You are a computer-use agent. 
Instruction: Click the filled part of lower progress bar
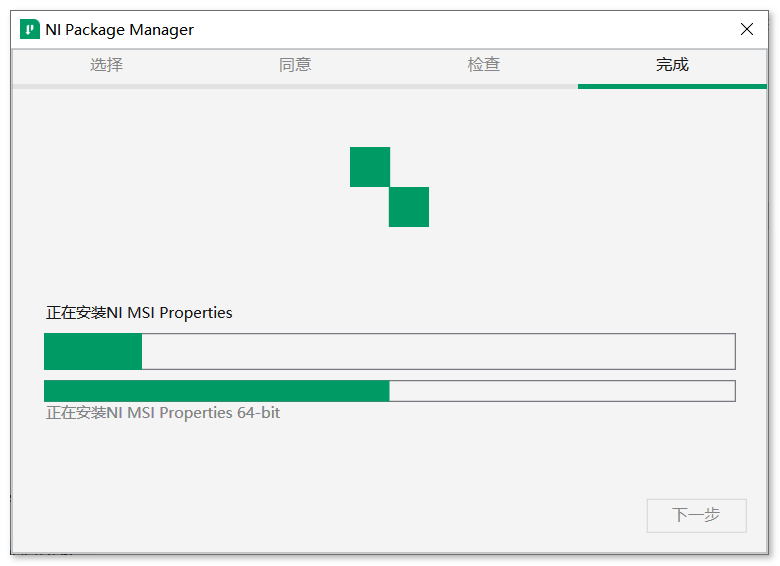pos(217,391)
